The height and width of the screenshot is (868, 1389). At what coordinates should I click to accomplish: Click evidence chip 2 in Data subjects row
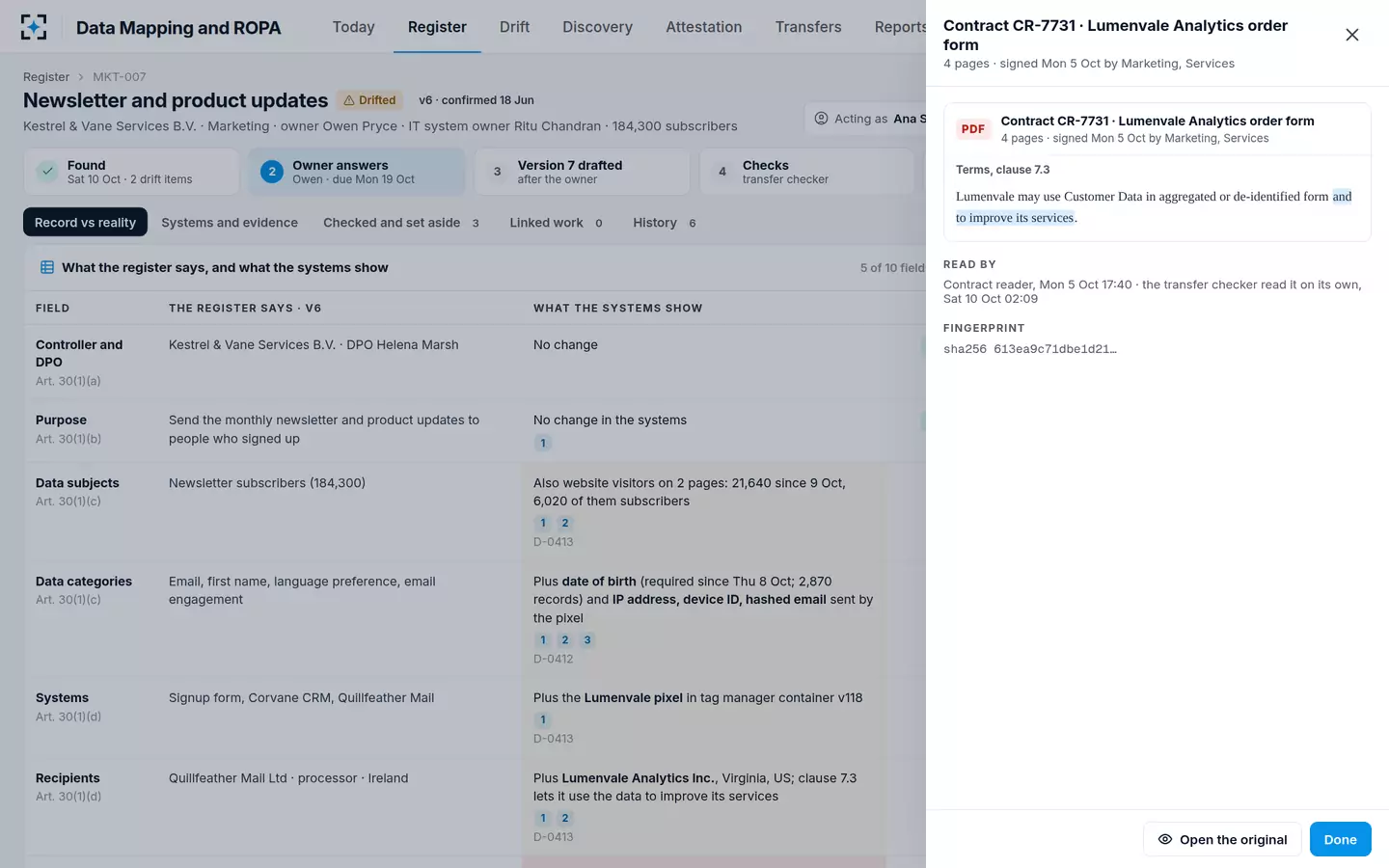point(565,523)
